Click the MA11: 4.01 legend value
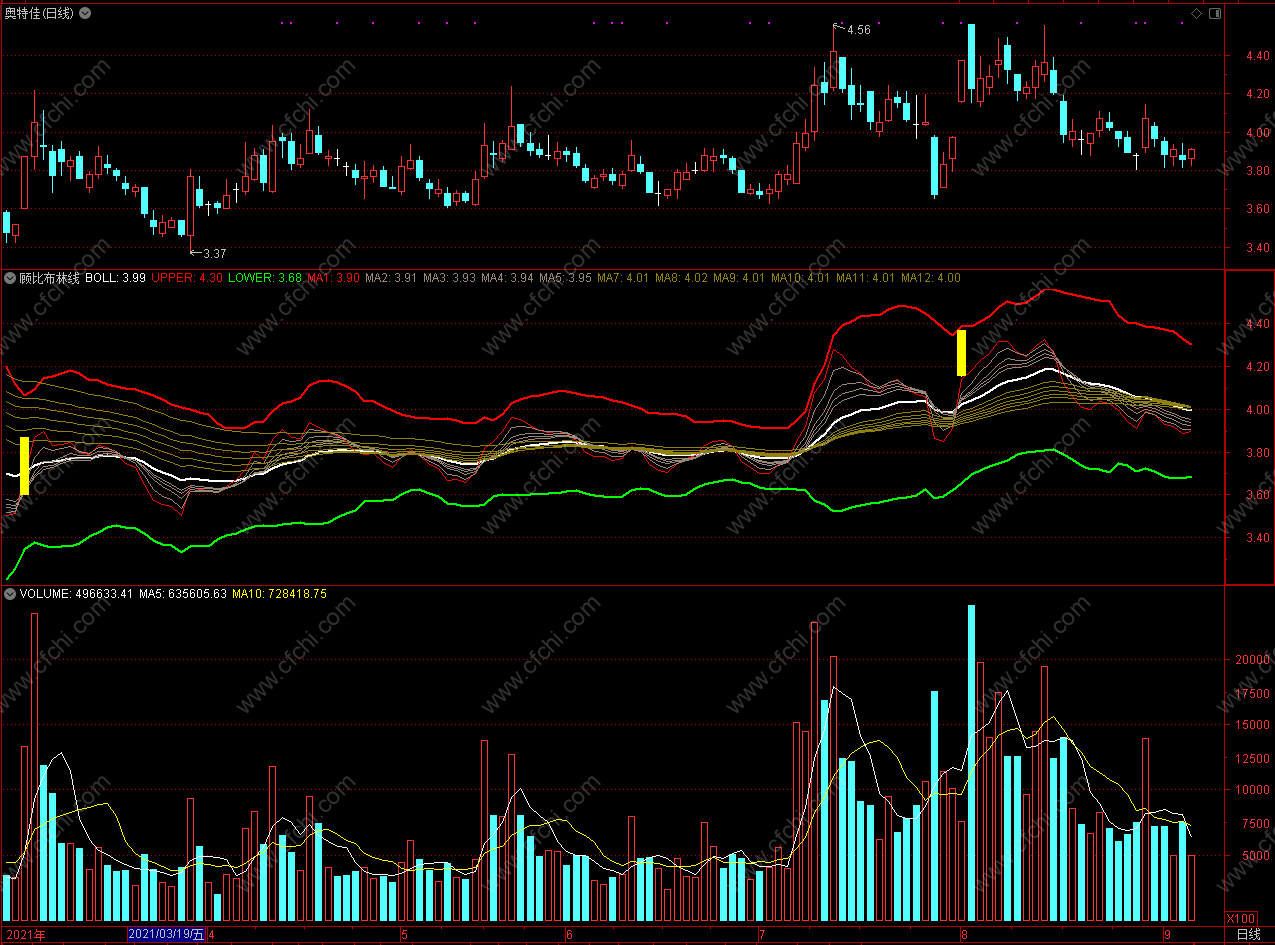The width and height of the screenshot is (1275, 945). pyautogui.click(x=866, y=278)
